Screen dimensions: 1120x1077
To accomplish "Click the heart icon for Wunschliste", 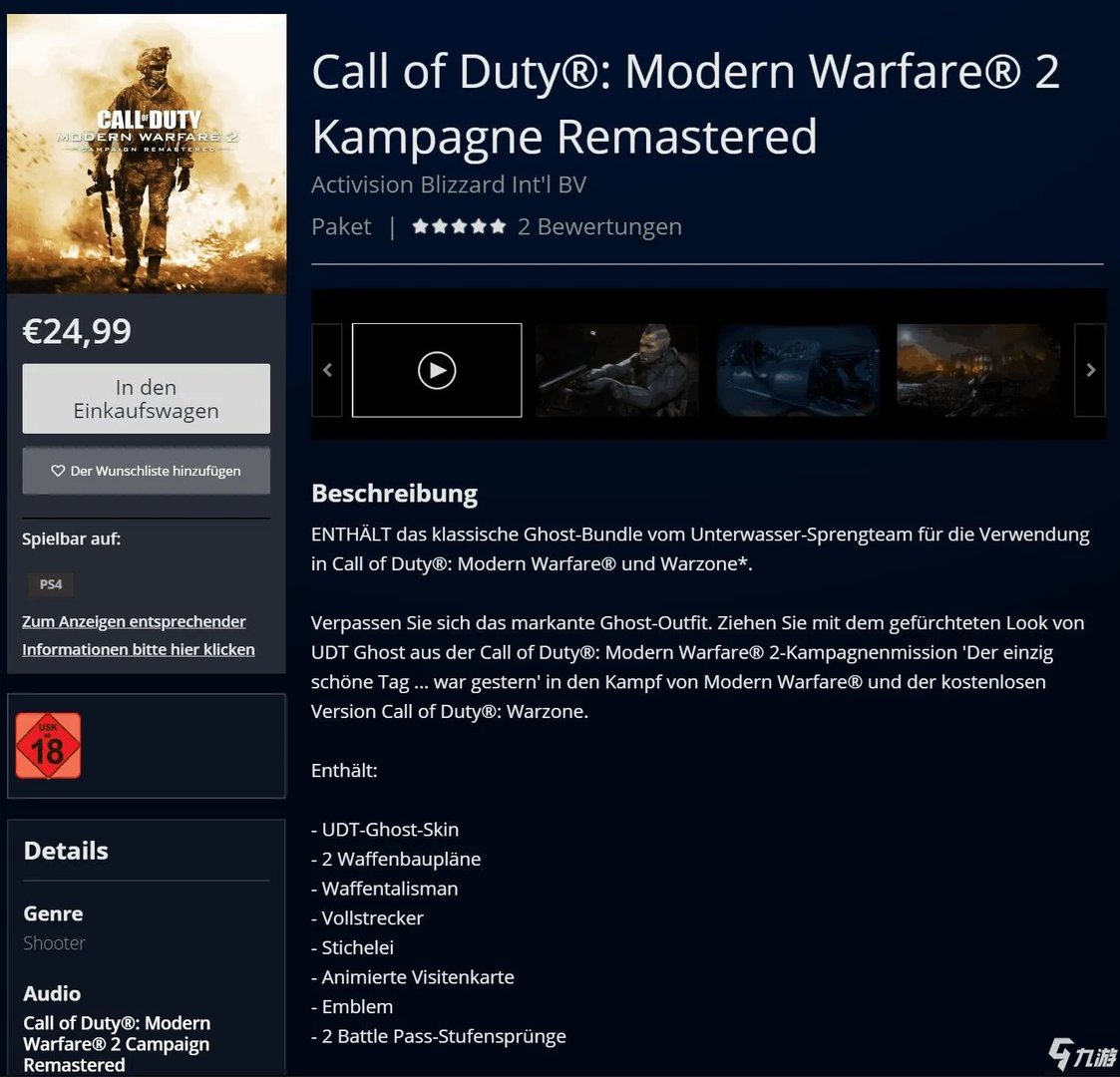I will pos(58,471).
